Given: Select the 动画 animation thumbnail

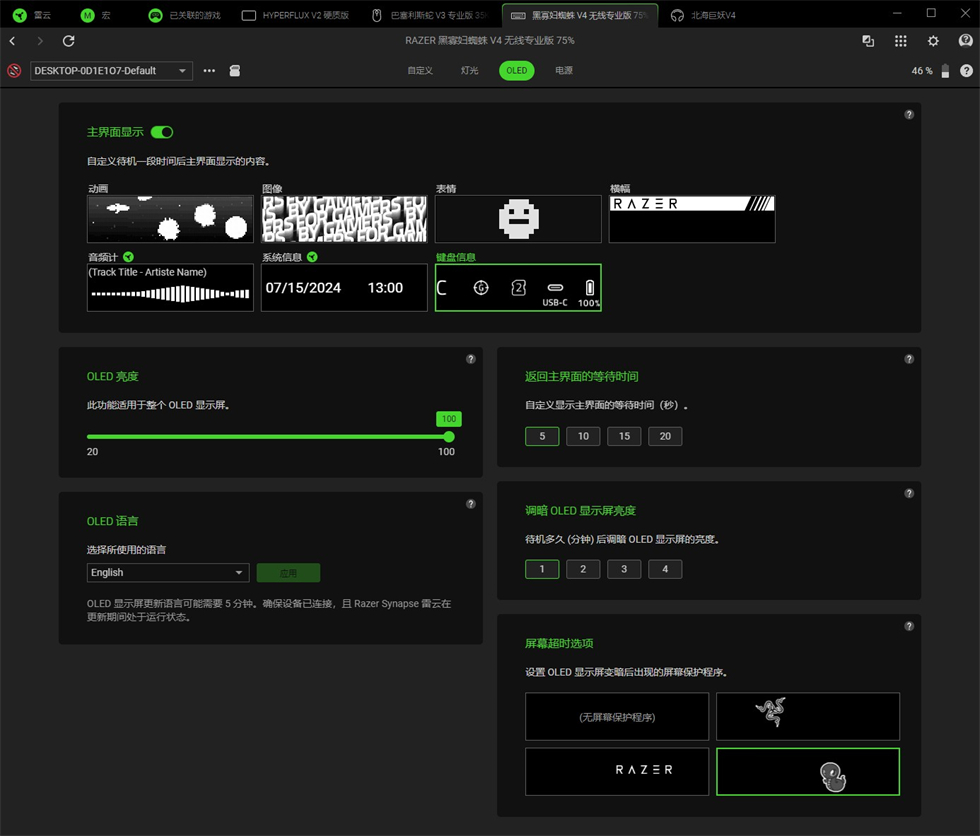Looking at the screenshot, I should point(170,219).
